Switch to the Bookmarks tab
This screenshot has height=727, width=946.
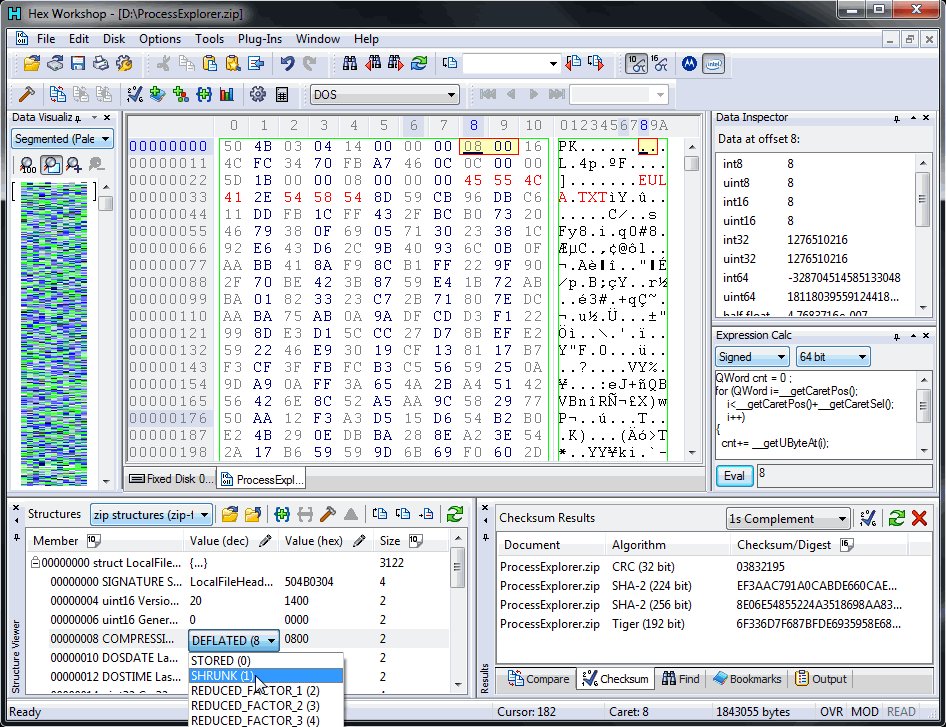[x=748, y=679]
